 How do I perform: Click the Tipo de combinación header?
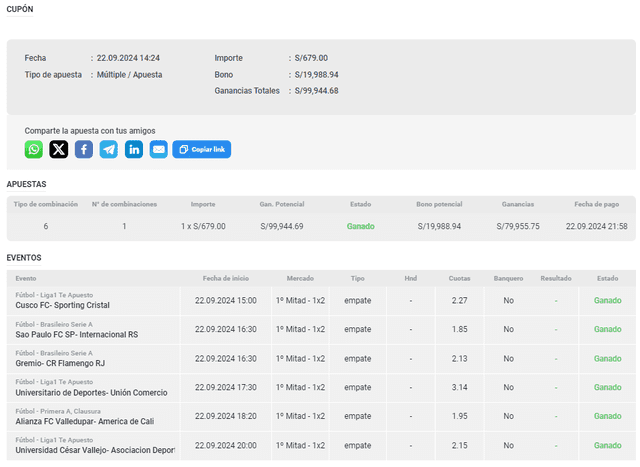coord(46,204)
